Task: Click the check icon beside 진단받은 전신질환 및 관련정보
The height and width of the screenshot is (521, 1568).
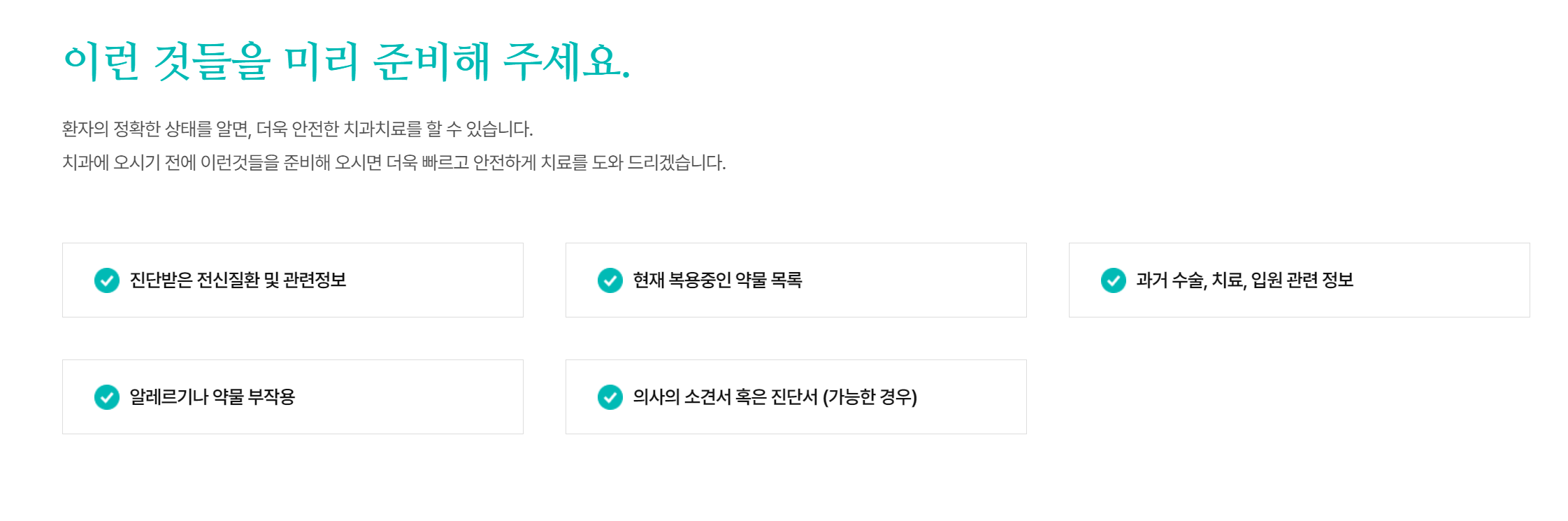Action: [107, 280]
